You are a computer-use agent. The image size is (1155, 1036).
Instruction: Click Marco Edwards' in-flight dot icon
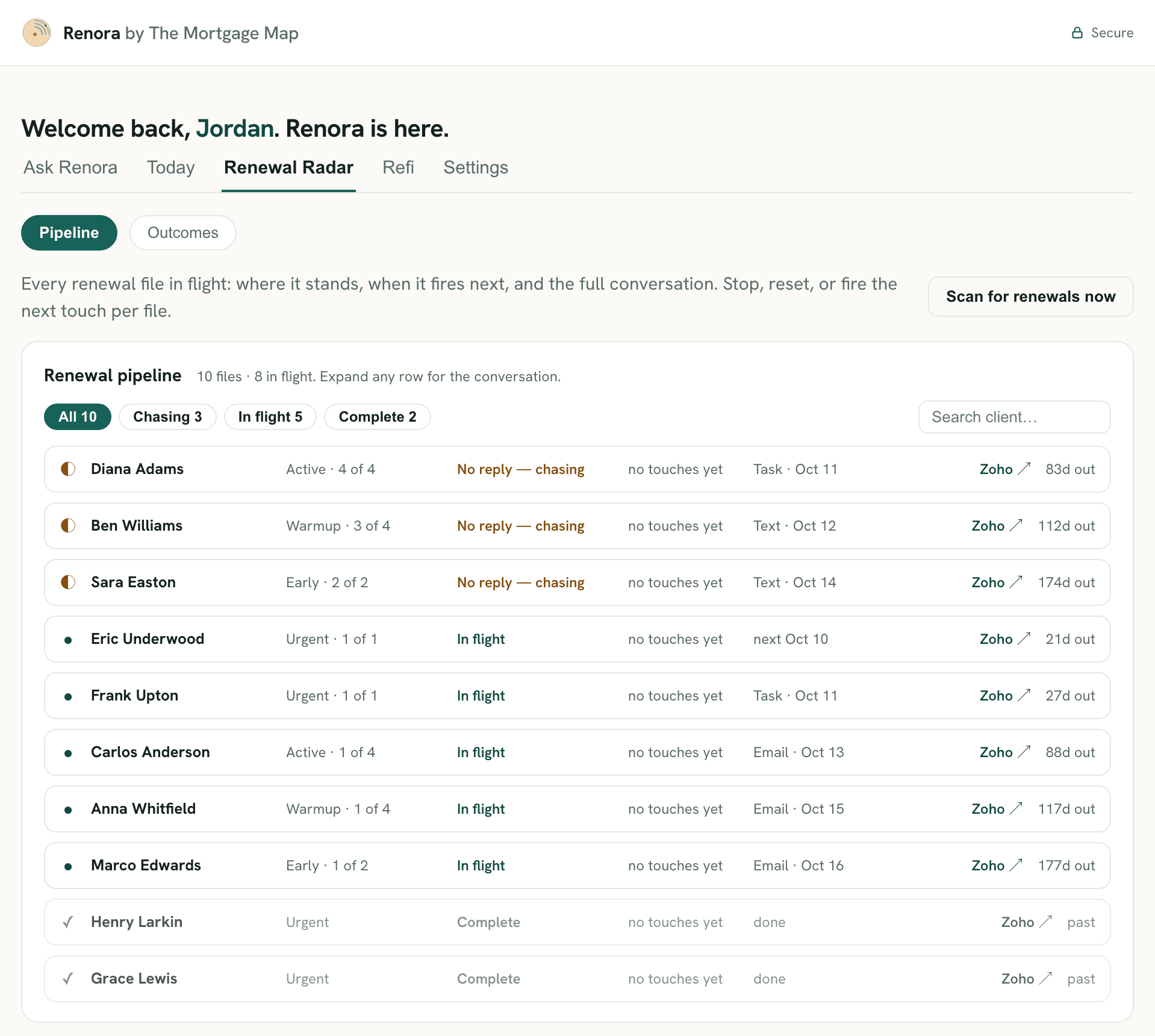[x=68, y=866]
